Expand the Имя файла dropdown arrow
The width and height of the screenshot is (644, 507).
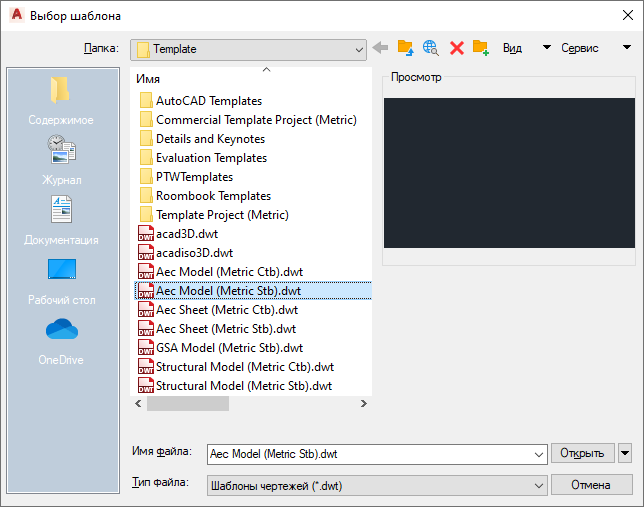tap(538, 454)
